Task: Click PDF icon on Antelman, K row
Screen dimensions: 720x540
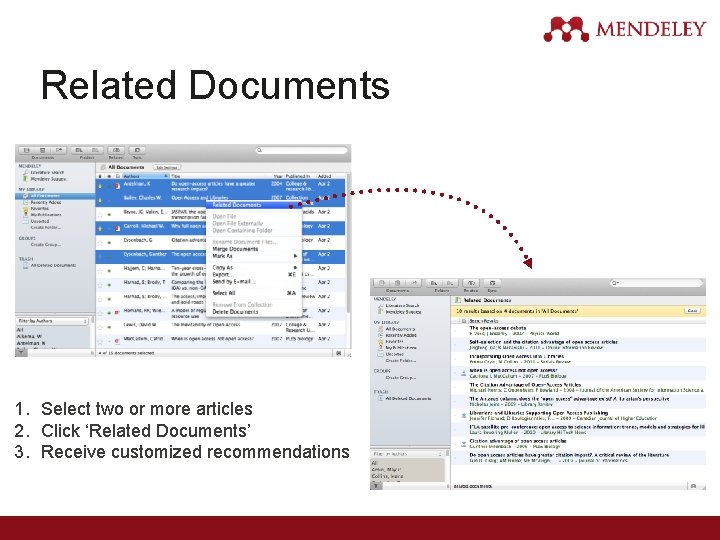Action: point(117,186)
